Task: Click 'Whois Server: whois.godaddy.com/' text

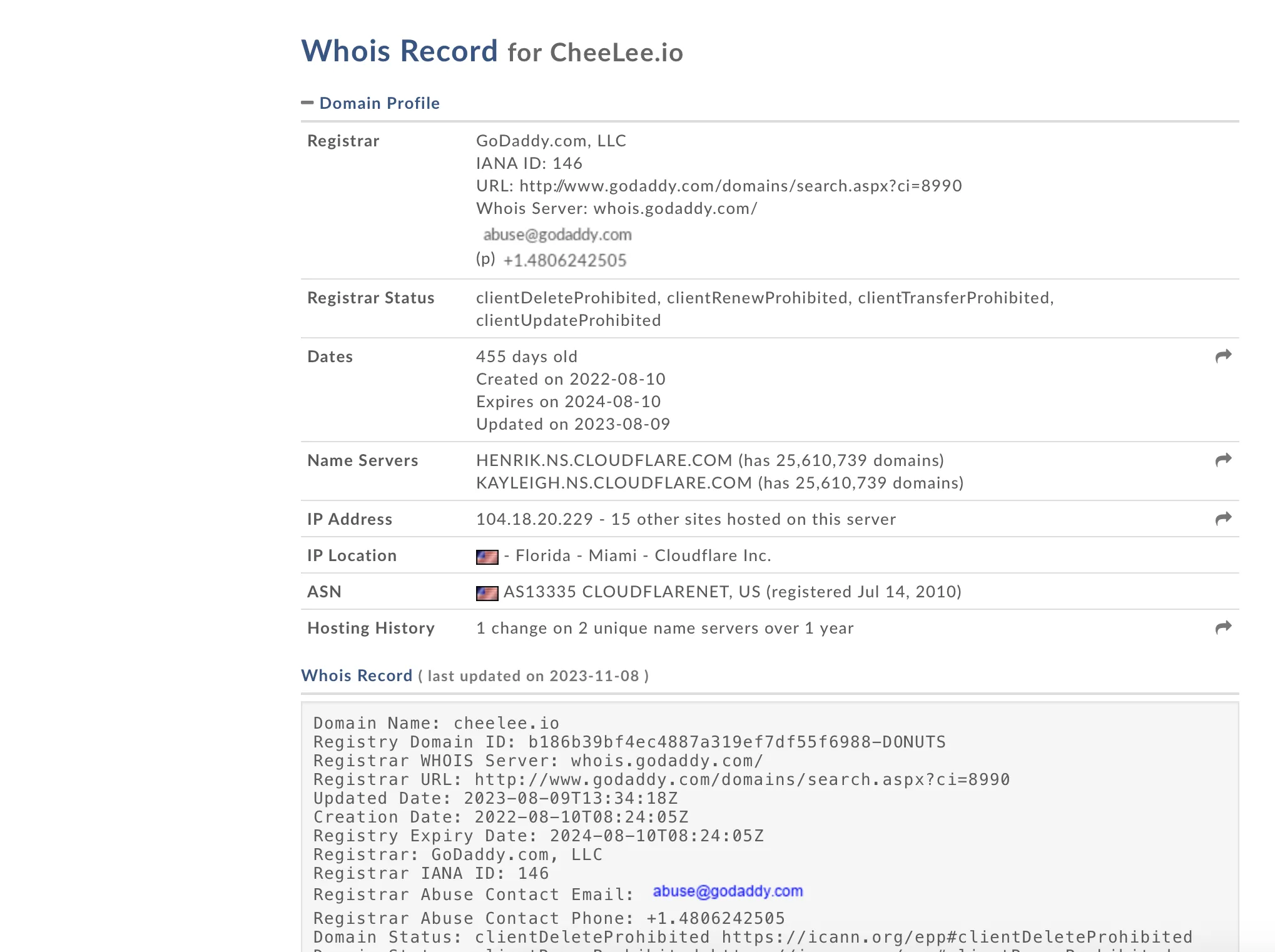Action: (x=617, y=208)
